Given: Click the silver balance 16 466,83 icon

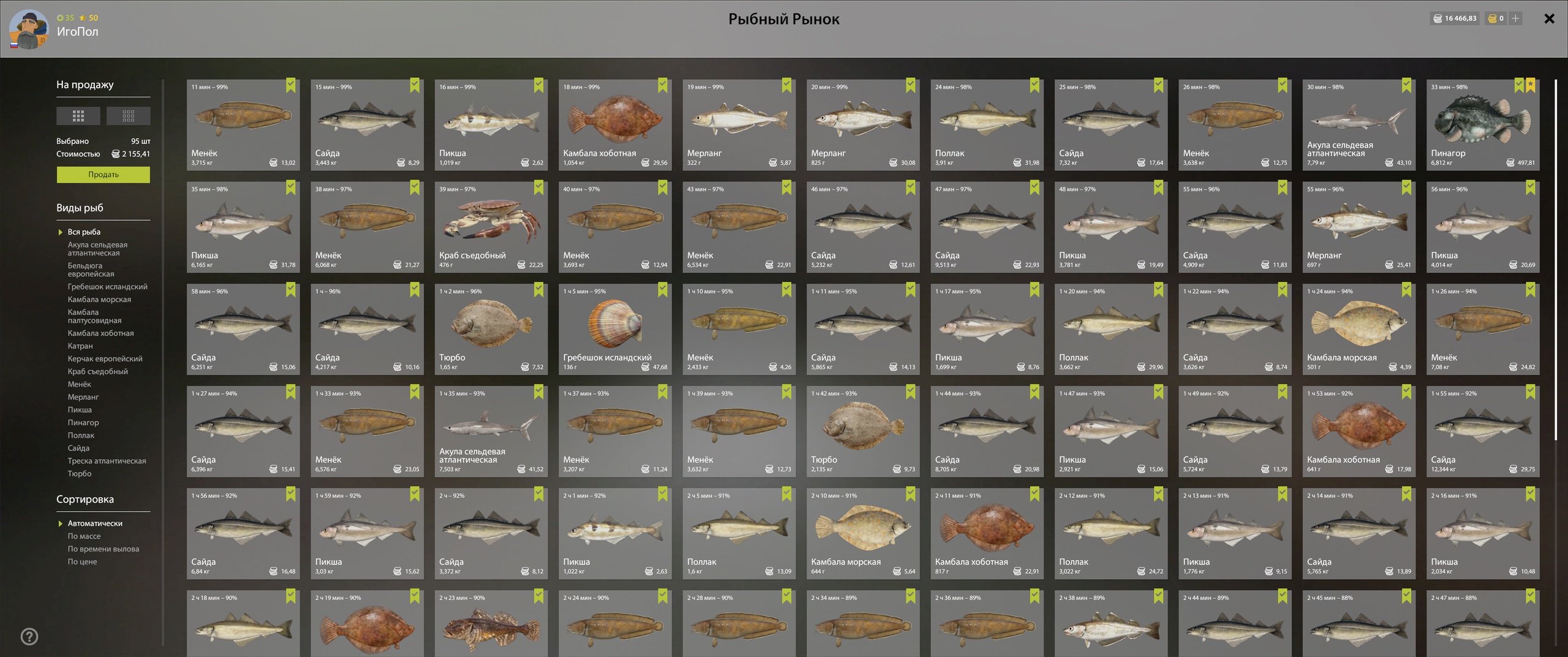Looking at the screenshot, I should (1438, 18).
